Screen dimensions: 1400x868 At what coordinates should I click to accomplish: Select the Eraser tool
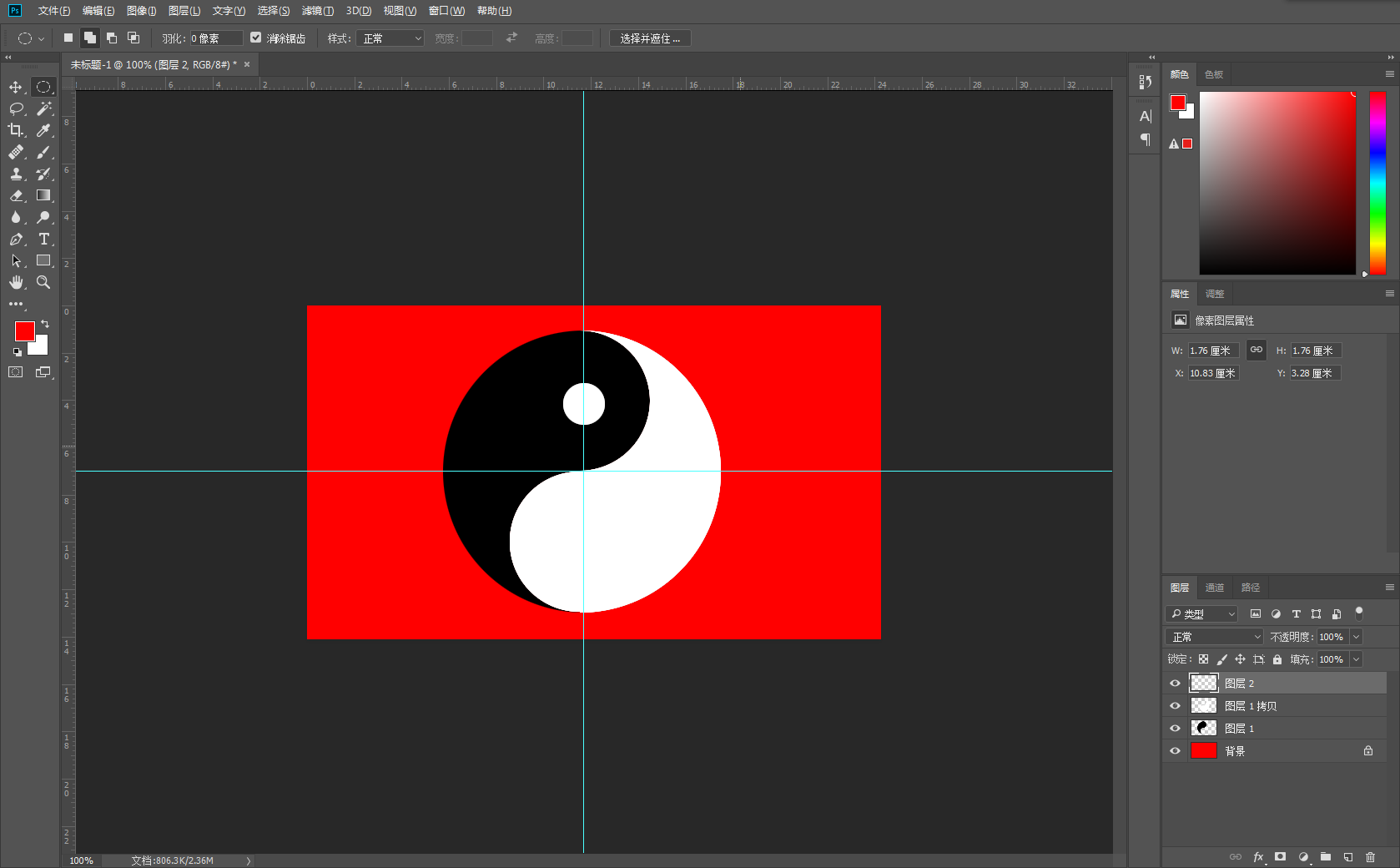tap(16, 195)
